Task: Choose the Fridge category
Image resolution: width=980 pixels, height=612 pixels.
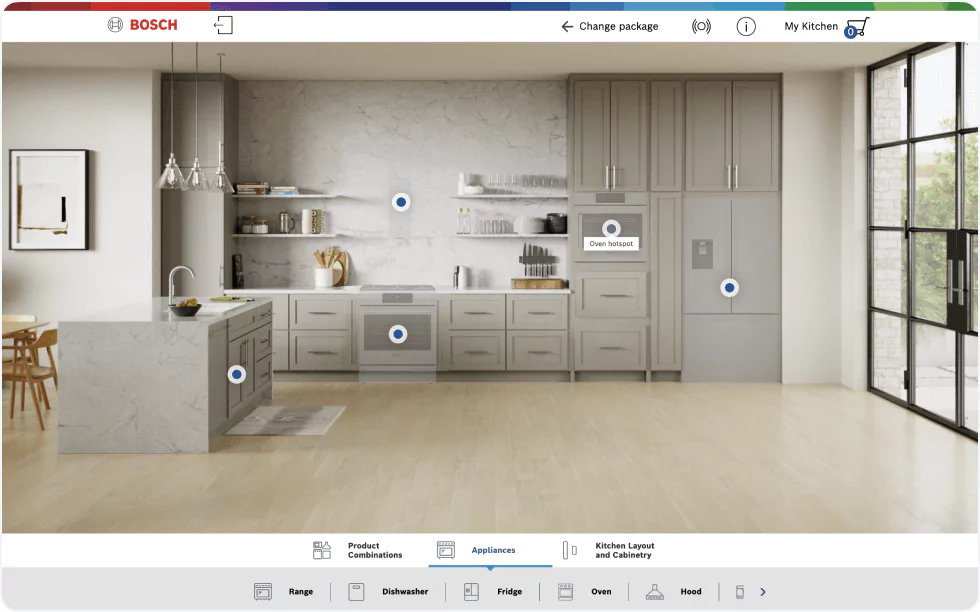Action: (x=493, y=591)
